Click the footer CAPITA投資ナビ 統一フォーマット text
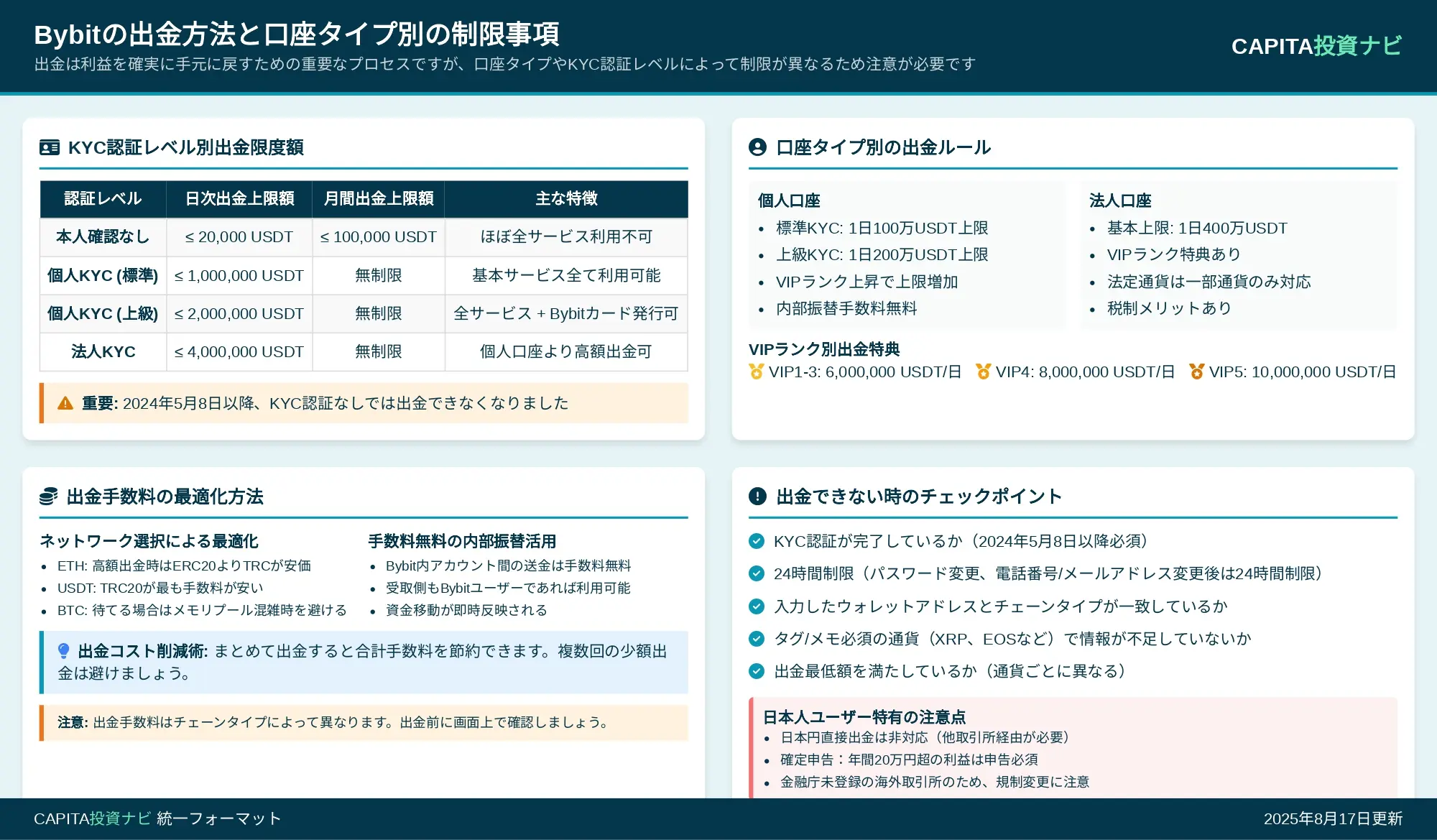The image size is (1437, 840). click(x=157, y=818)
